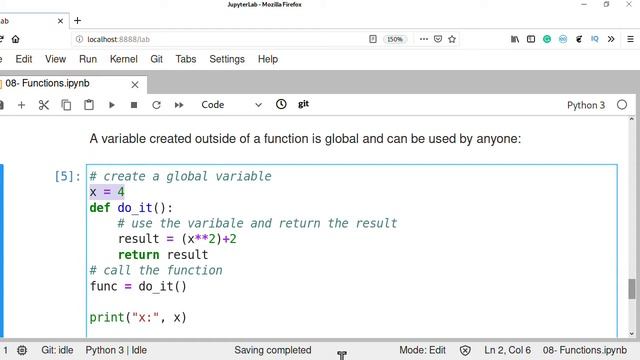Image resolution: width=640 pixels, height=360 pixels.
Task: Click the global variable markdown text
Action: tap(305, 139)
